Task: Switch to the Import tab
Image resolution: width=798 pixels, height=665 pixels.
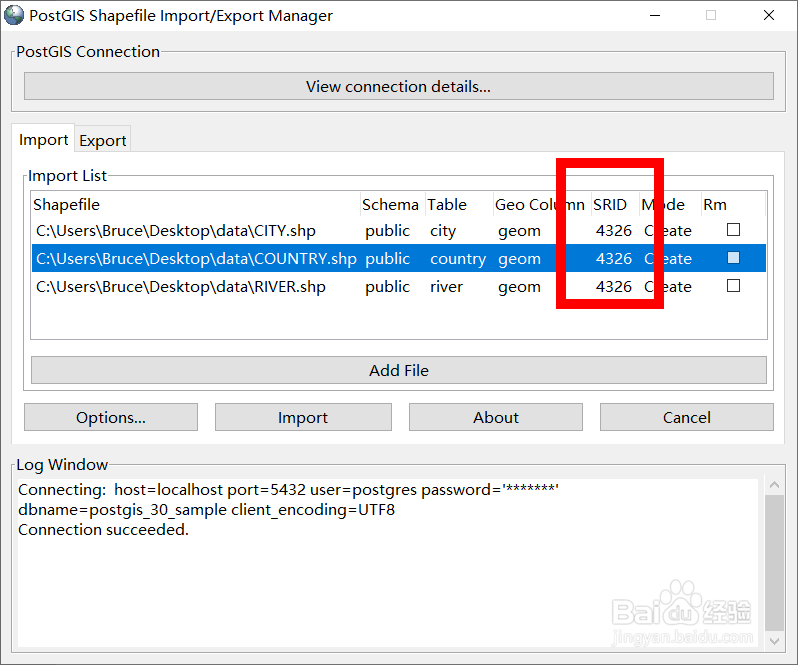Action: point(43,139)
